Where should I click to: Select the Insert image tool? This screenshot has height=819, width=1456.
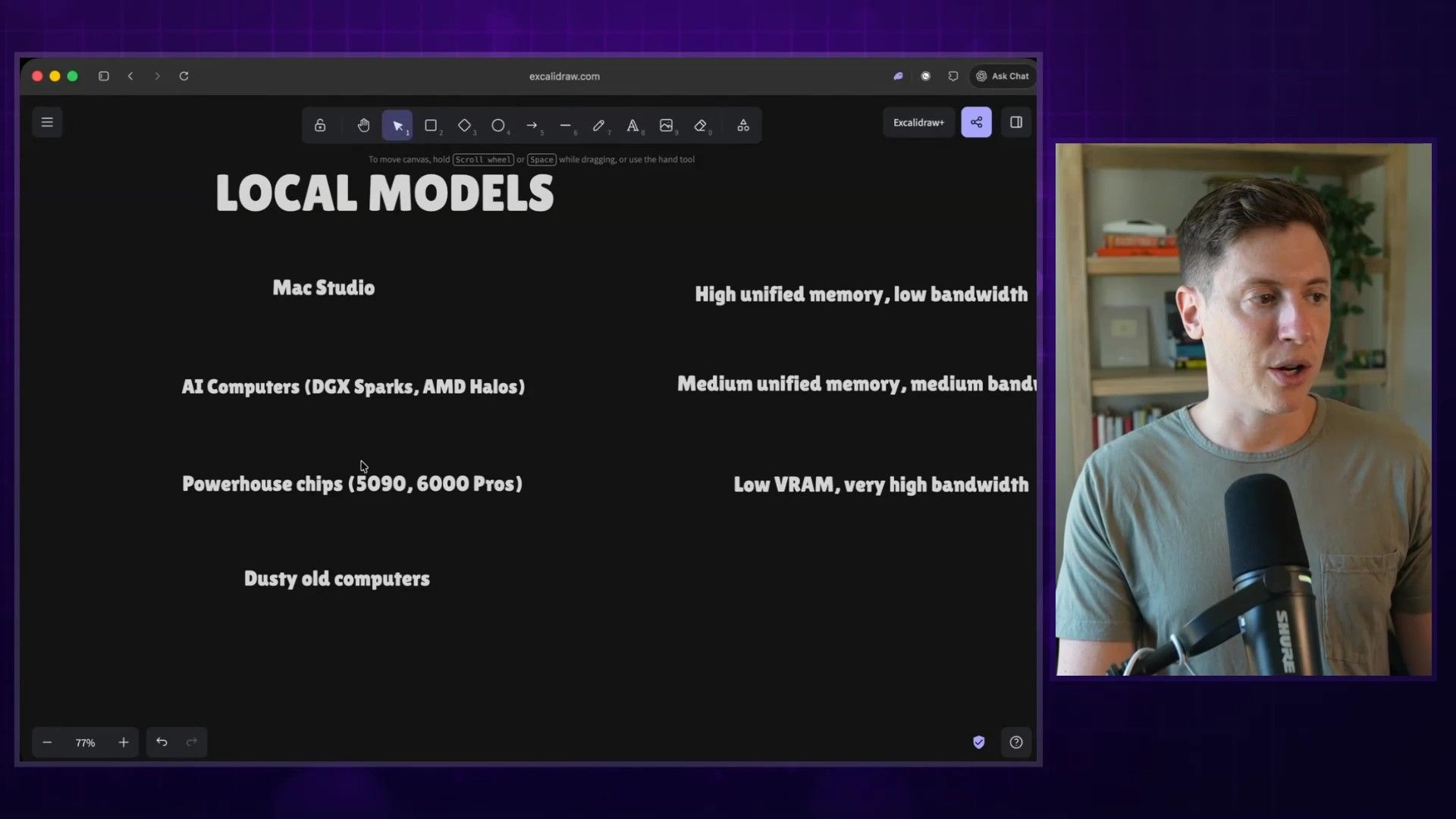click(667, 125)
